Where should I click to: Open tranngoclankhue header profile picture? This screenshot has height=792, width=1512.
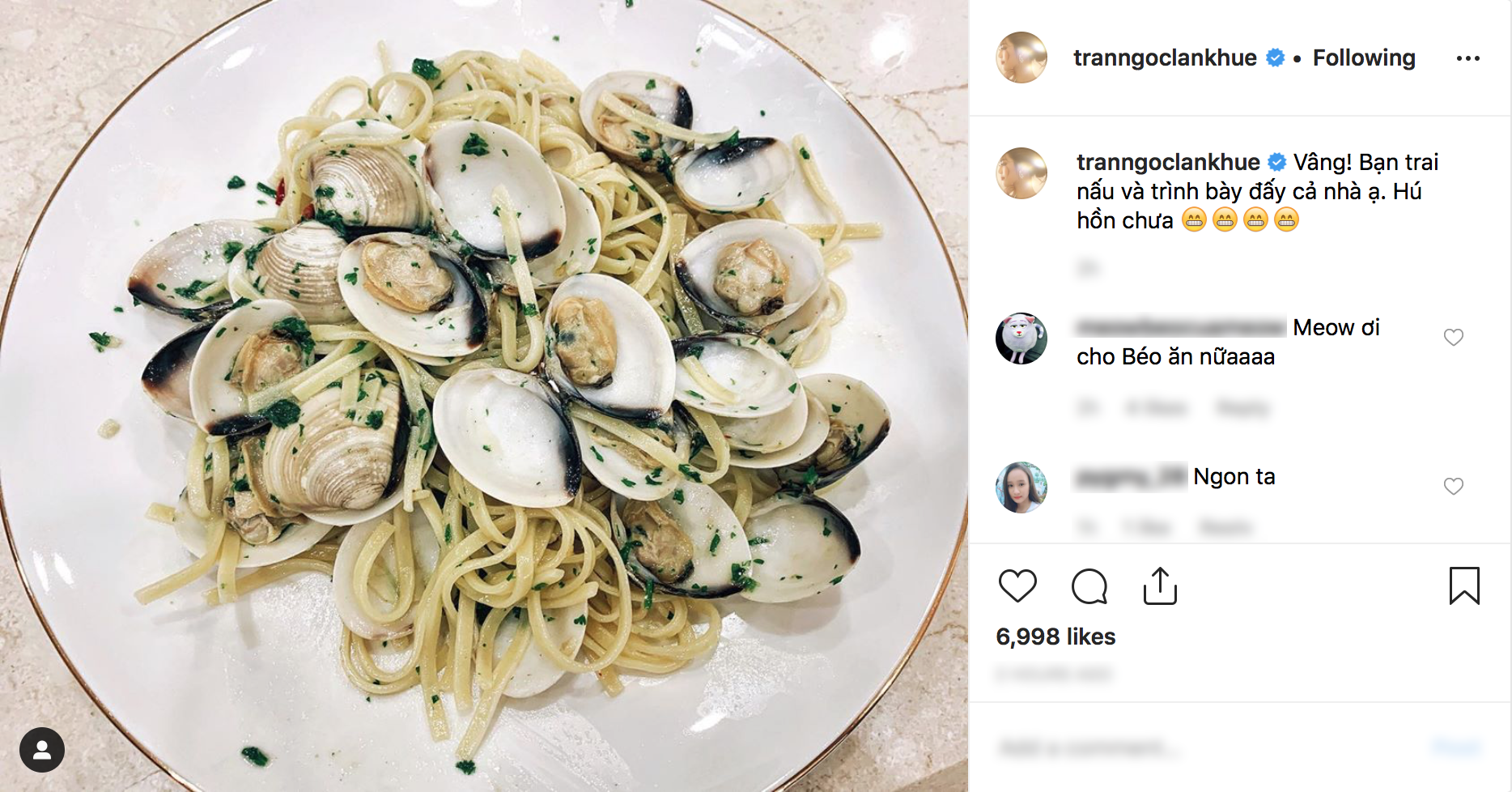coord(1021,57)
